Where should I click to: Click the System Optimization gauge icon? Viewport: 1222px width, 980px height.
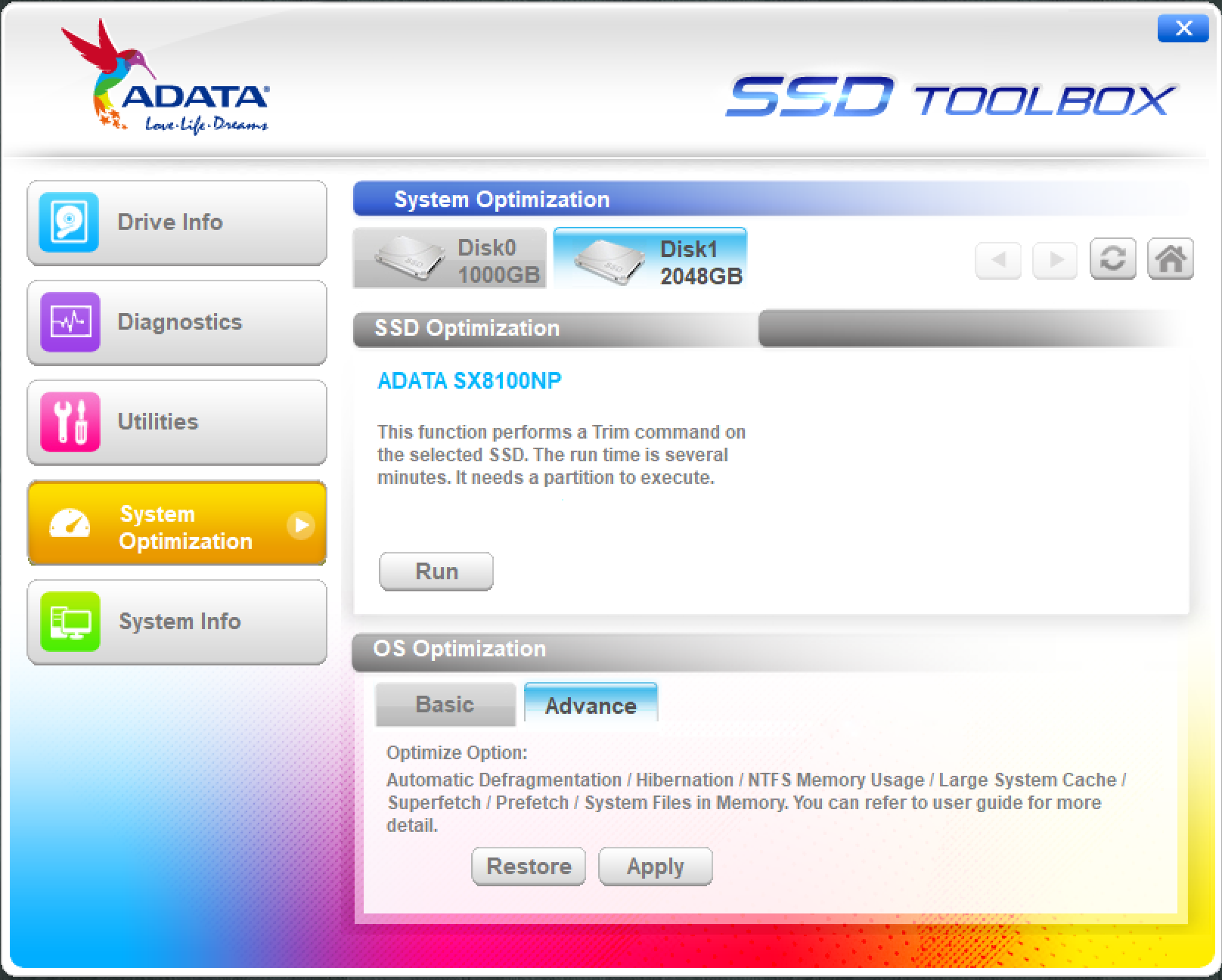point(70,523)
